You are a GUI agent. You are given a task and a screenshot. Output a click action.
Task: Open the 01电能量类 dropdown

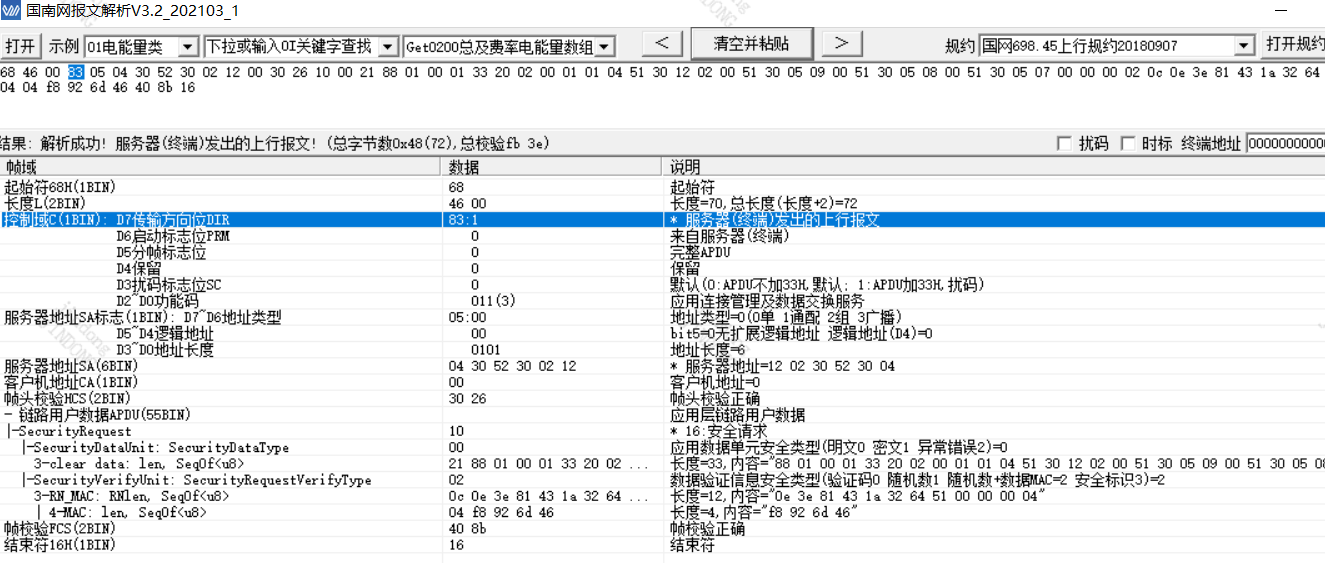187,47
